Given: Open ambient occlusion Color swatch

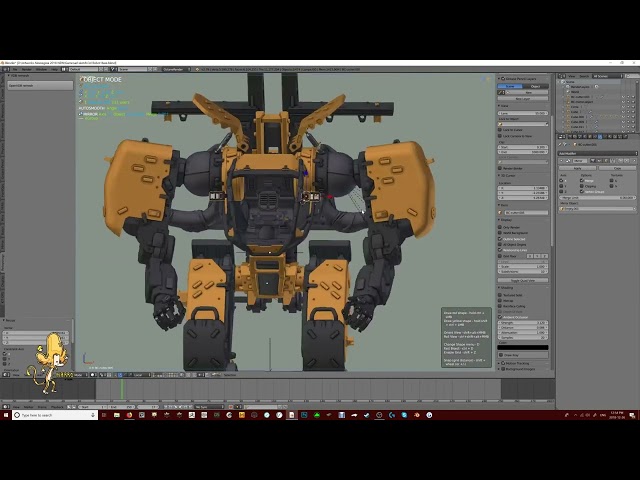Looking at the screenshot, I should click(523, 348).
